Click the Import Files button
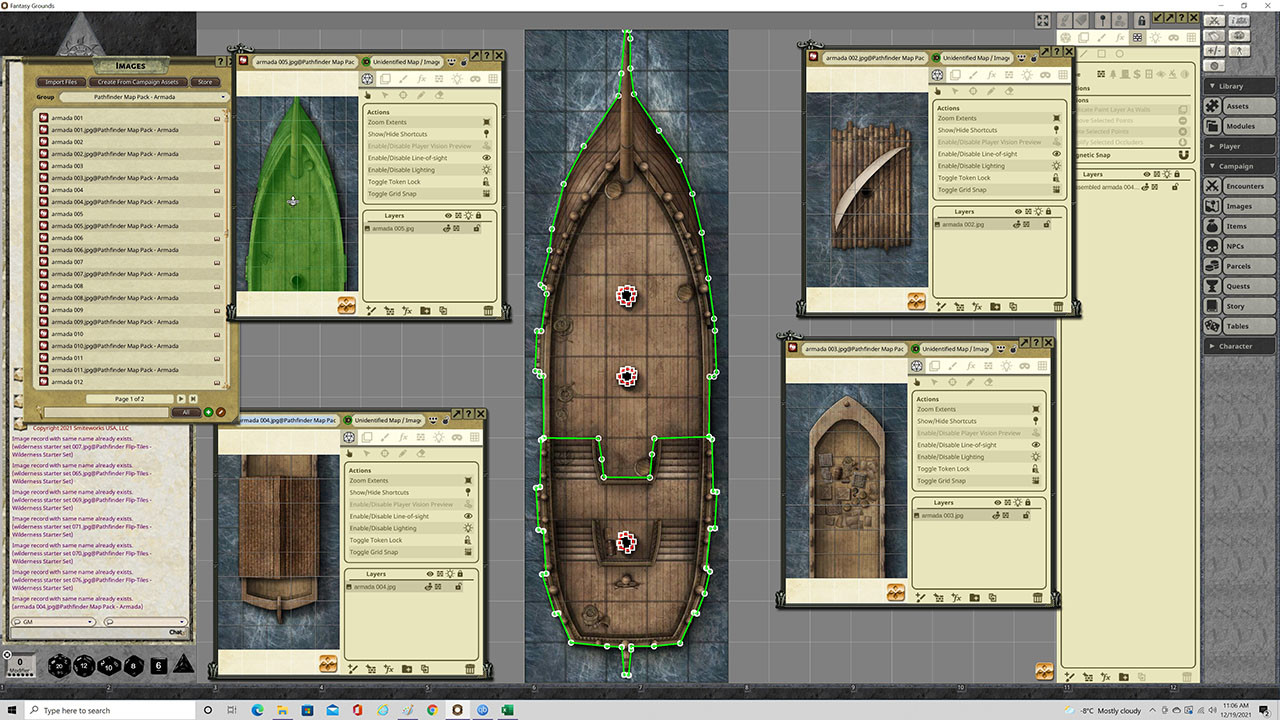This screenshot has height=720, width=1280. [x=62, y=82]
